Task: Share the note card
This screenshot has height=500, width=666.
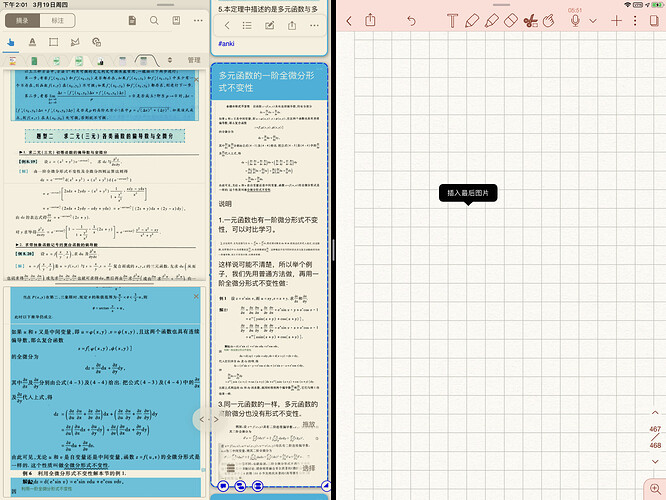Action: click(x=292, y=25)
